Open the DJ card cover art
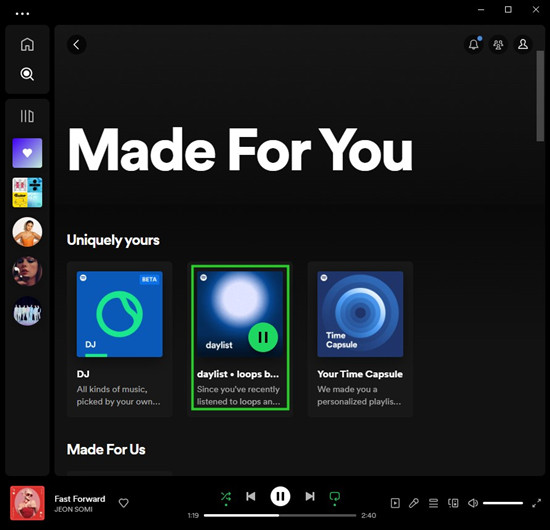Viewport: 550px width, 530px height. click(120, 314)
